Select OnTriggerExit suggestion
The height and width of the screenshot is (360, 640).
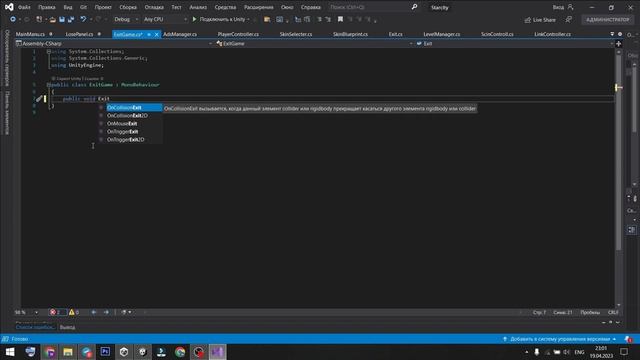click(131, 131)
